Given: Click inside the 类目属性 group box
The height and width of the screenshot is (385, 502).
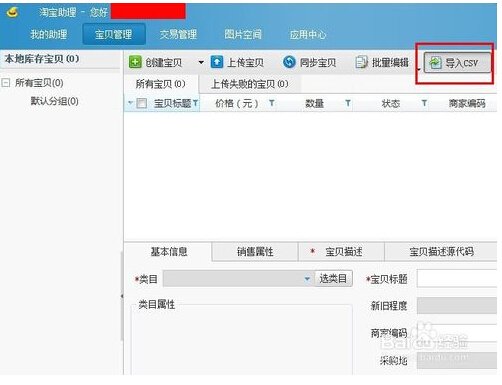Looking at the screenshot, I should pyautogui.click(x=242, y=340).
